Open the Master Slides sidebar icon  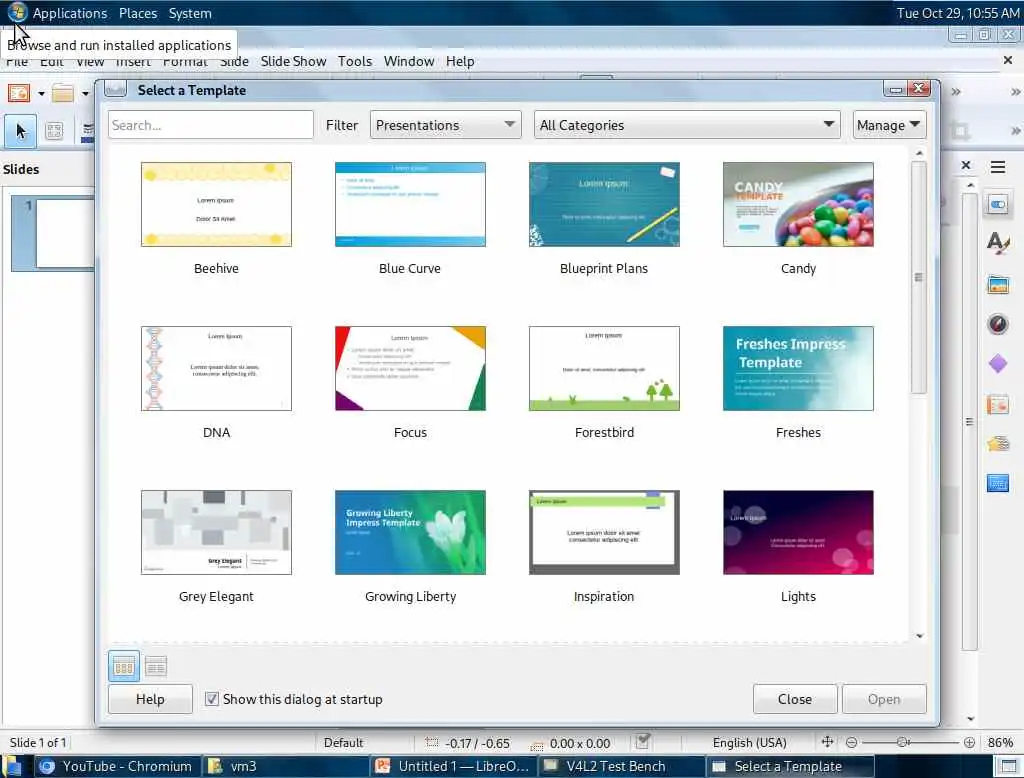(998, 483)
